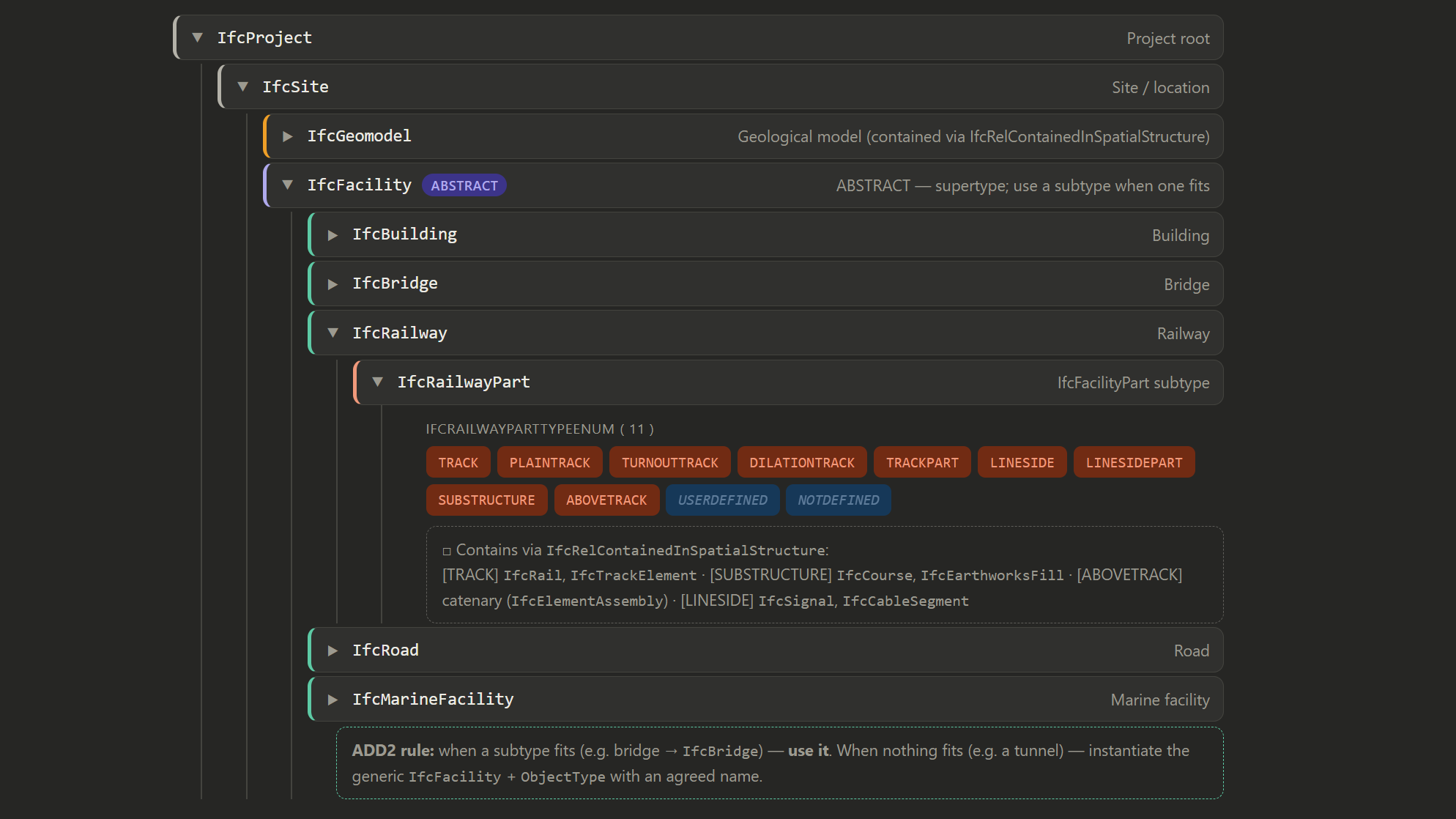Viewport: 1456px width, 819px height.
Task: Collapse the IfcSite tree node
Action: pos(242,86)
